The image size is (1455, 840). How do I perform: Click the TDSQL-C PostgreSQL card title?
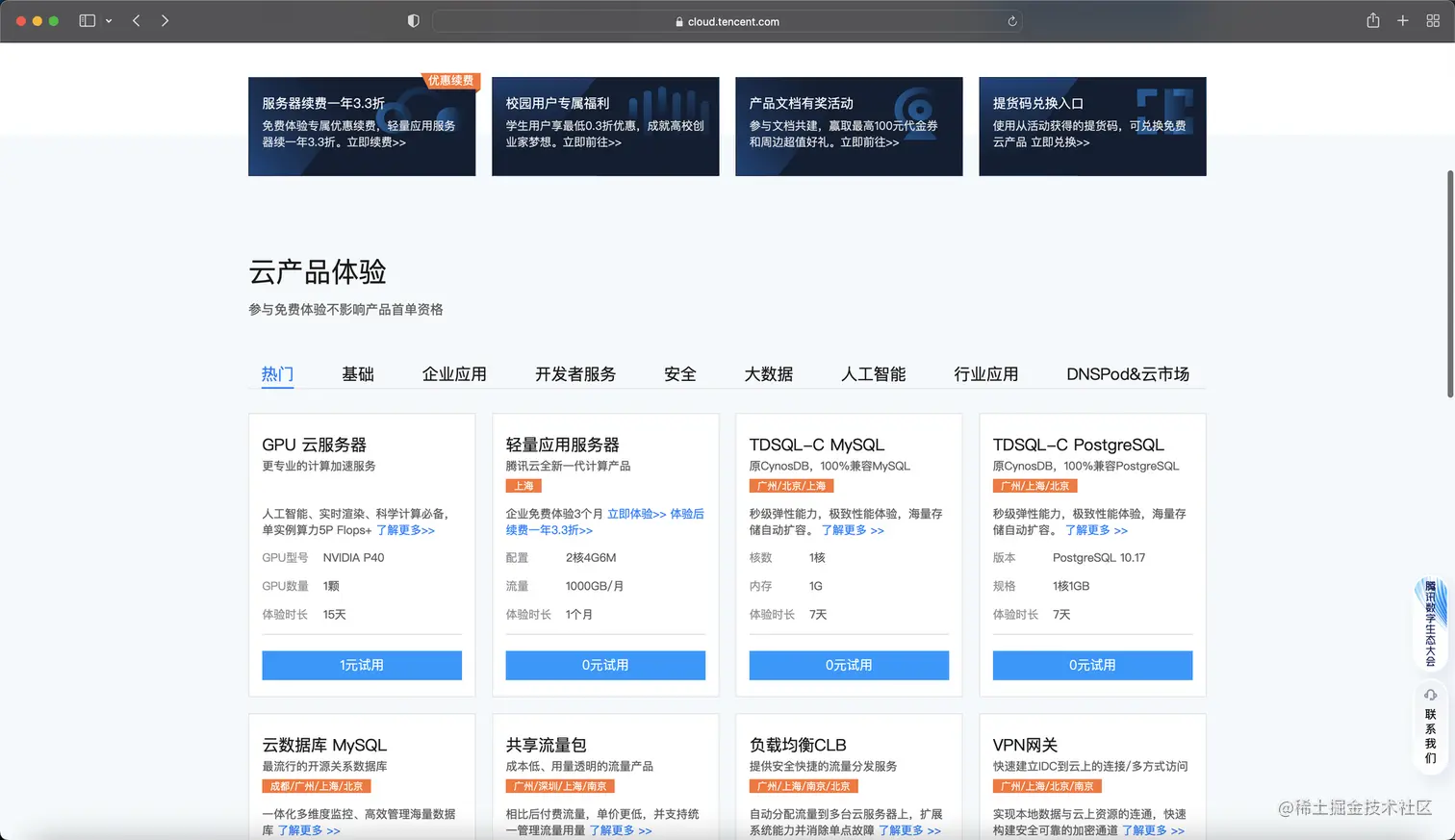(1079, 445)
